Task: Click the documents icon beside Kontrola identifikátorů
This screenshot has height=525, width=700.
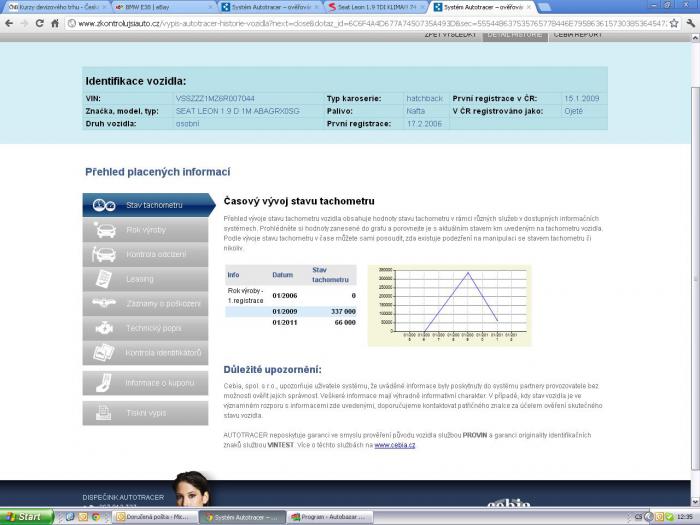Action: click(x=104, y=352)
